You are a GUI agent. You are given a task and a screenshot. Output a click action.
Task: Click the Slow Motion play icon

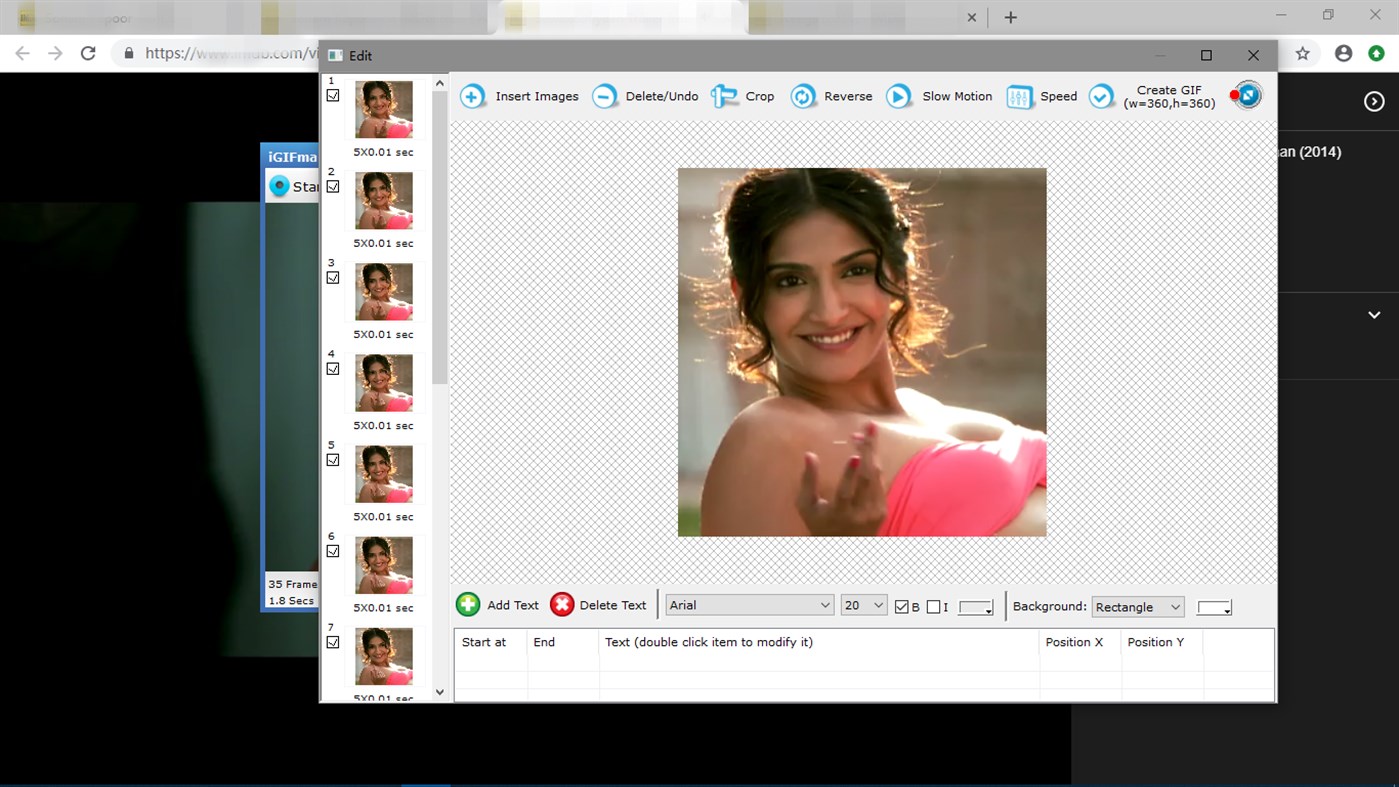899,96
